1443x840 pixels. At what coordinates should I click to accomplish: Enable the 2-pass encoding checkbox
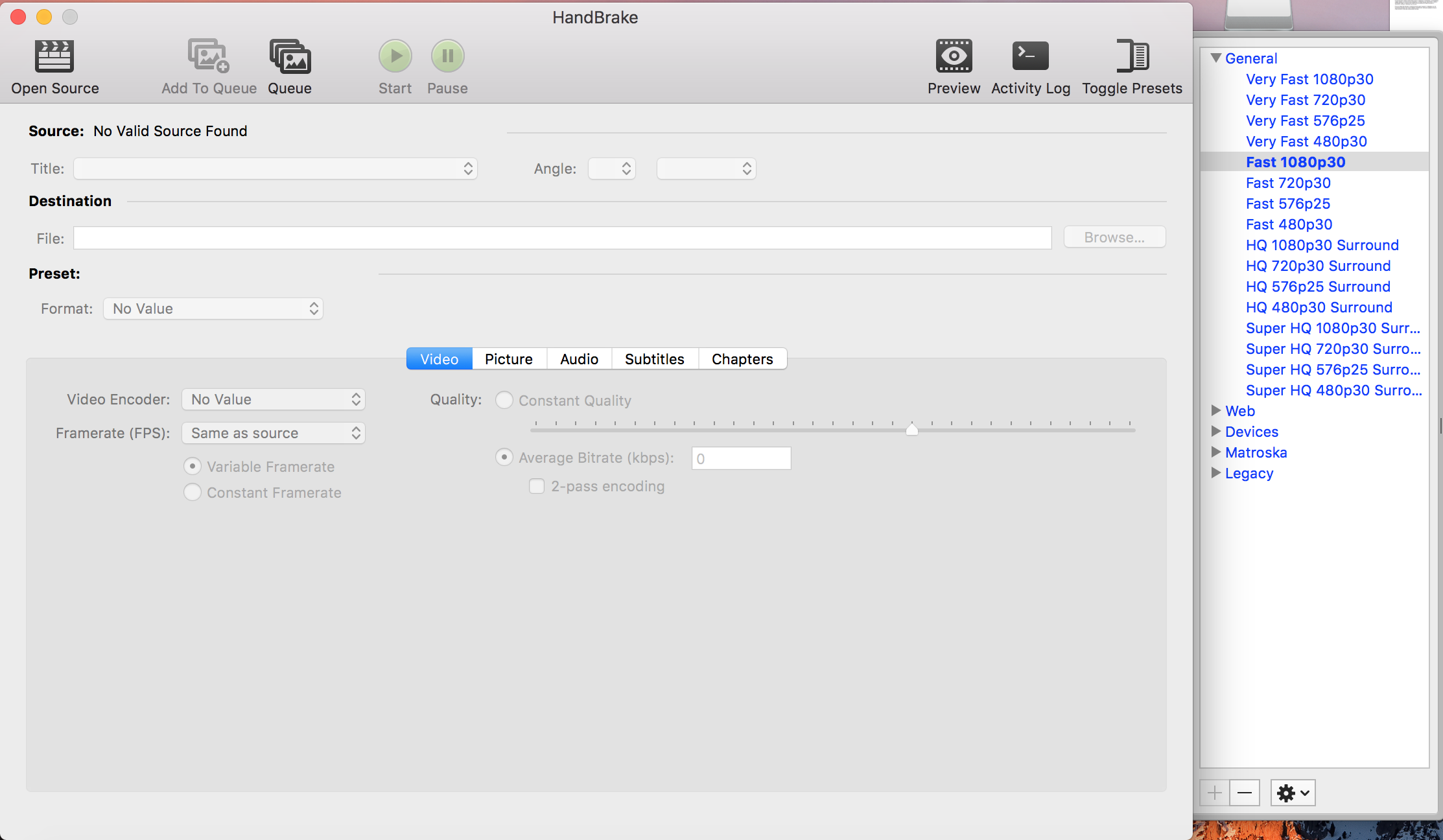coord(537,486)
